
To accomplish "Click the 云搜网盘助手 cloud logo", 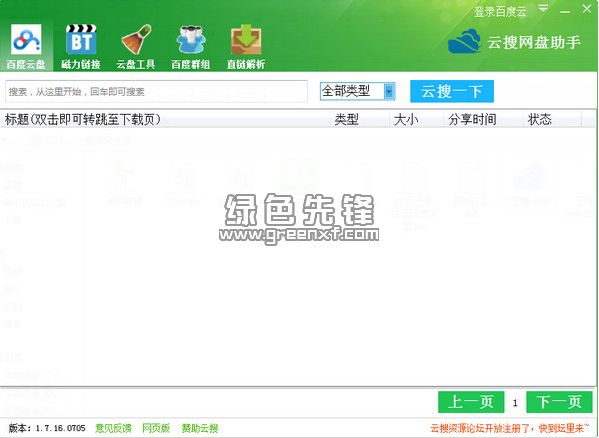I will point(465,41).
